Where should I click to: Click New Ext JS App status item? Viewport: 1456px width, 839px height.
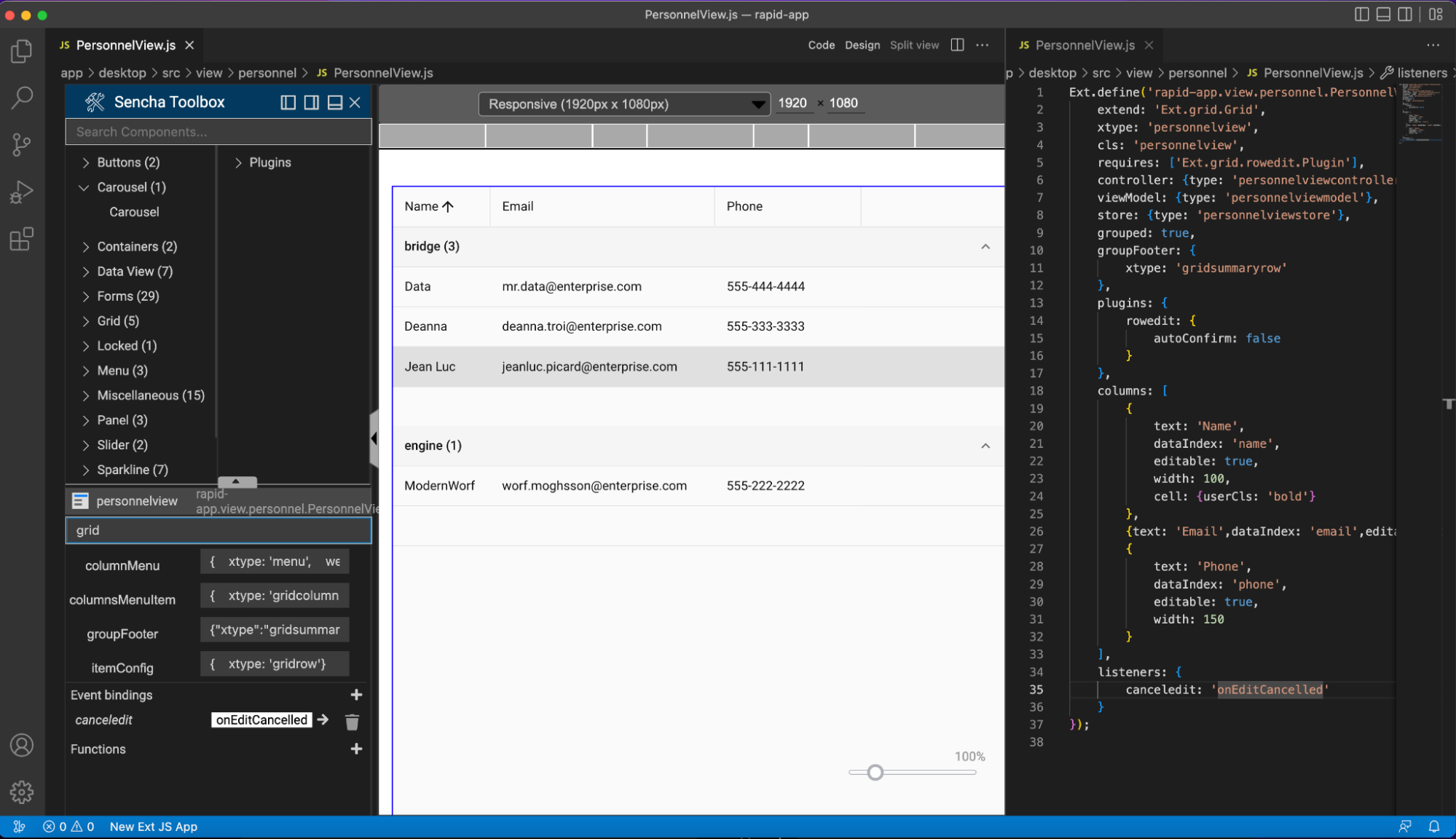[x=154, y=827]
